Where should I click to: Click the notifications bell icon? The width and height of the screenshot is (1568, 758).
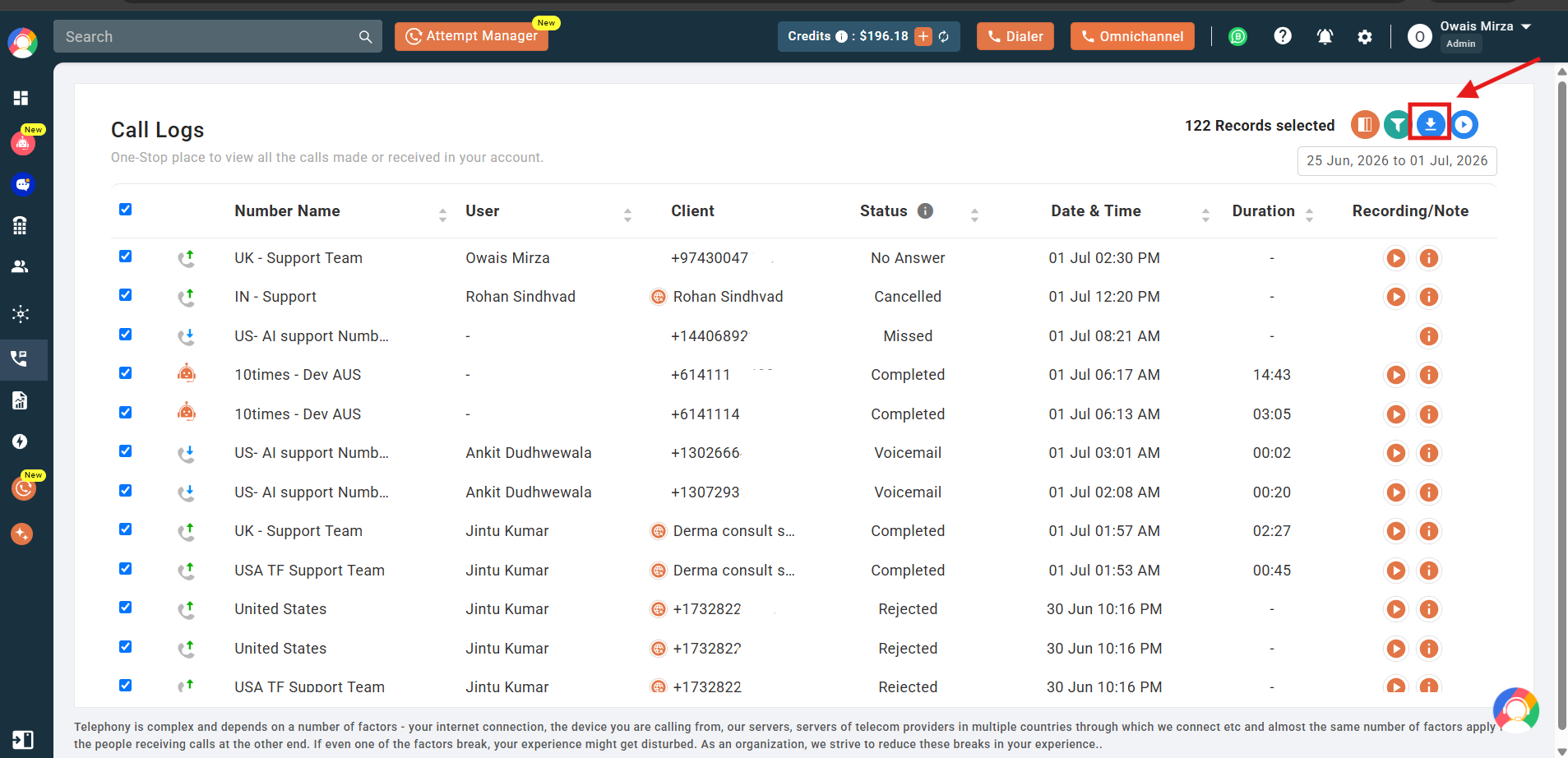point(1325,36)
